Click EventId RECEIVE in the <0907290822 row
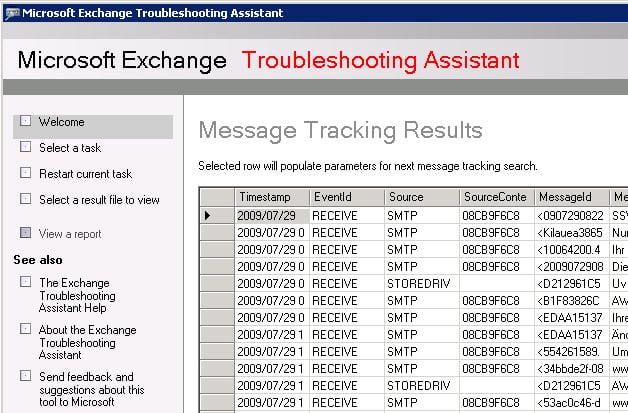Screen dimensions: 628x413 347,216
